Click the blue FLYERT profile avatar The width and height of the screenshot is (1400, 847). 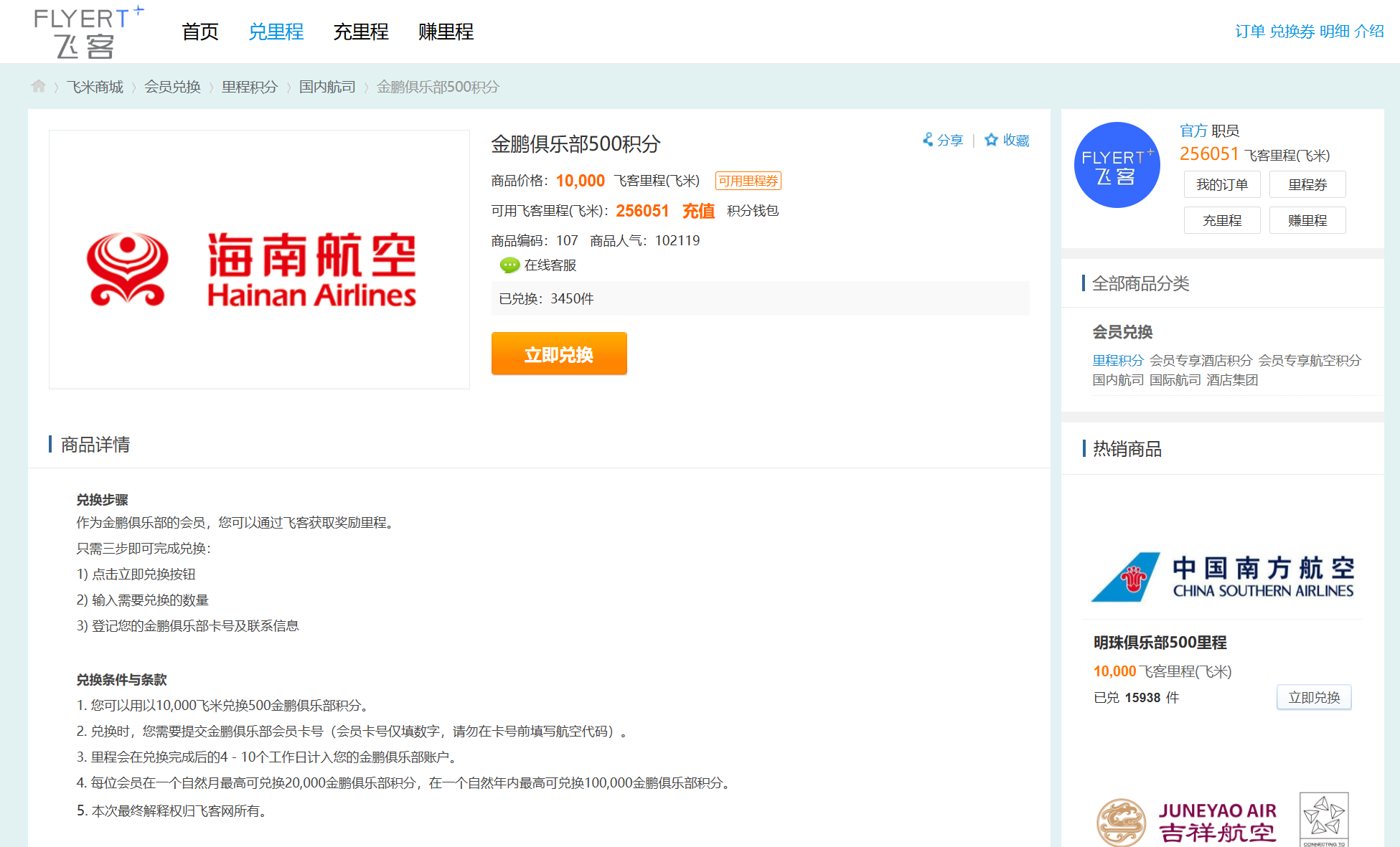tap(1117, 165)
